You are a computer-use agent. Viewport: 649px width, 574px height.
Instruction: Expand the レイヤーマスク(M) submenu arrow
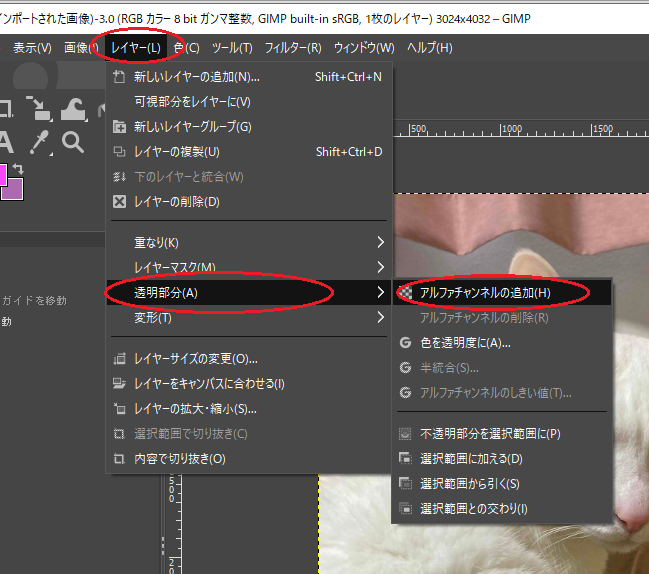click(380, 267)
